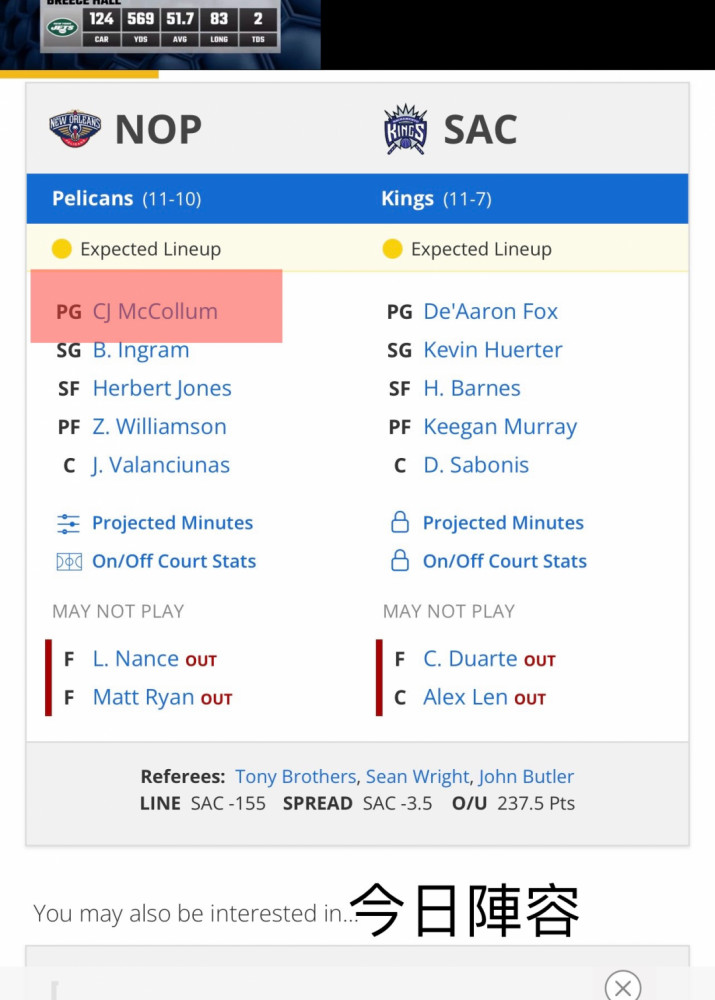Click the NOP team abbreviation heading
This screenshot has height=1000, width=715.
pos(158,129)
